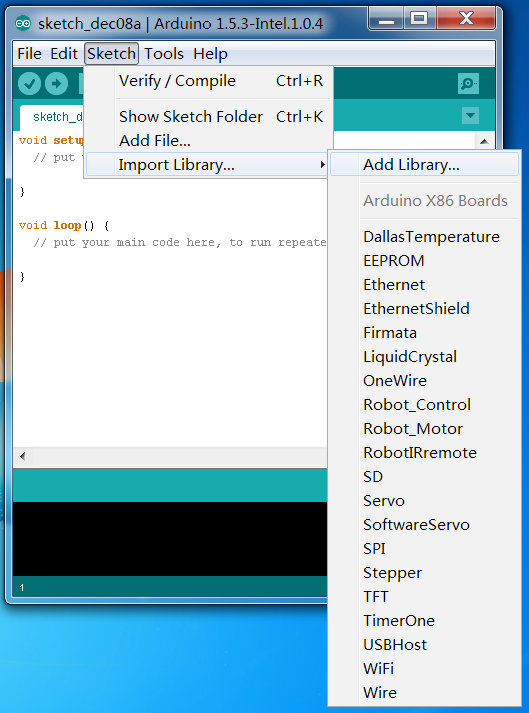Screen dimensions: 529x713
Task: Maximize the Arduino window
Action: tap(418, 19)
